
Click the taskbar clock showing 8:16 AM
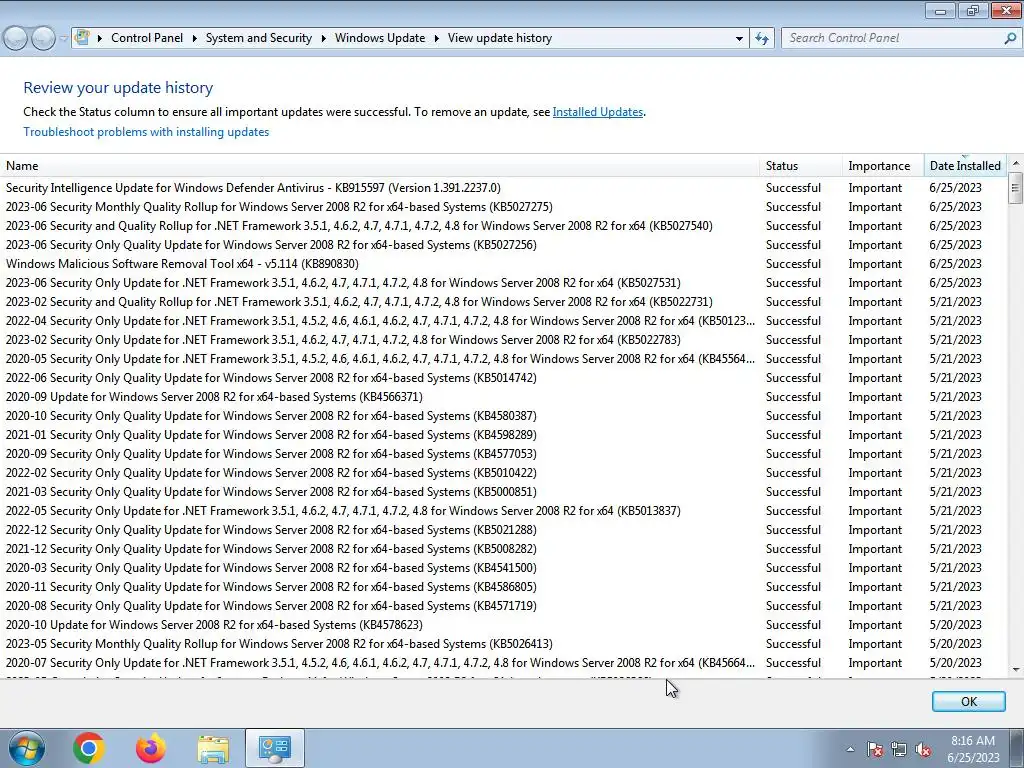(973, 749)
